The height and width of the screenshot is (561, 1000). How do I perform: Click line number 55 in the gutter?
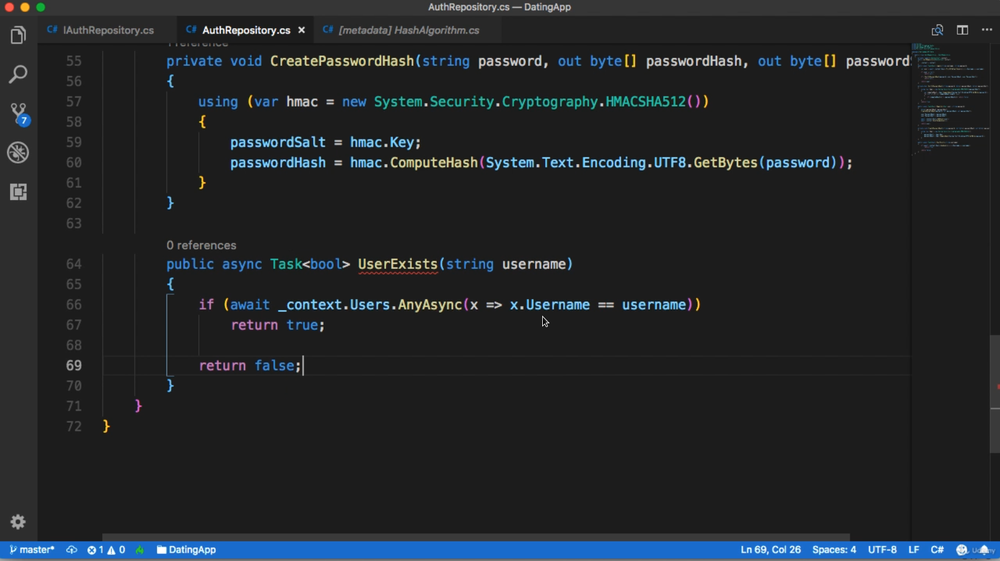(x=73, y=61)
